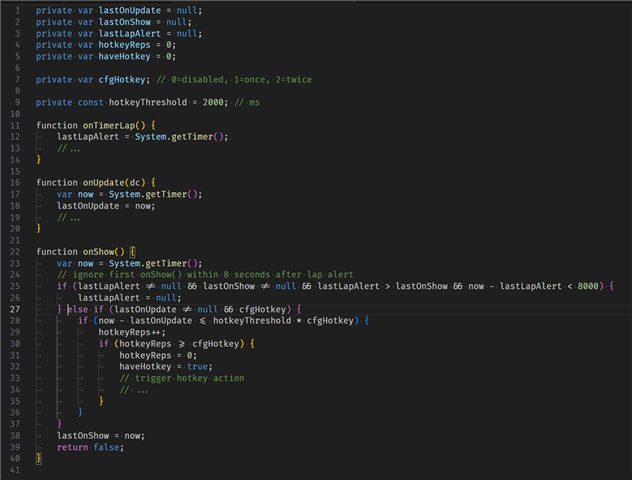This screenshot has height=480, width=632.
Task: Click the pink closing brace on line 37
Action: [x=59, y=424]
